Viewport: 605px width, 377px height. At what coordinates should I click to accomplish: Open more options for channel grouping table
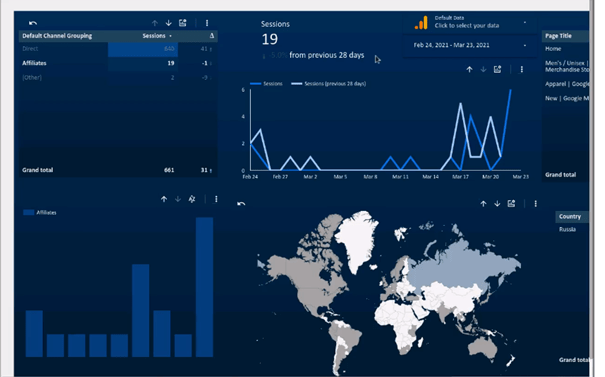pyautogui.click(x=207, y=23)
